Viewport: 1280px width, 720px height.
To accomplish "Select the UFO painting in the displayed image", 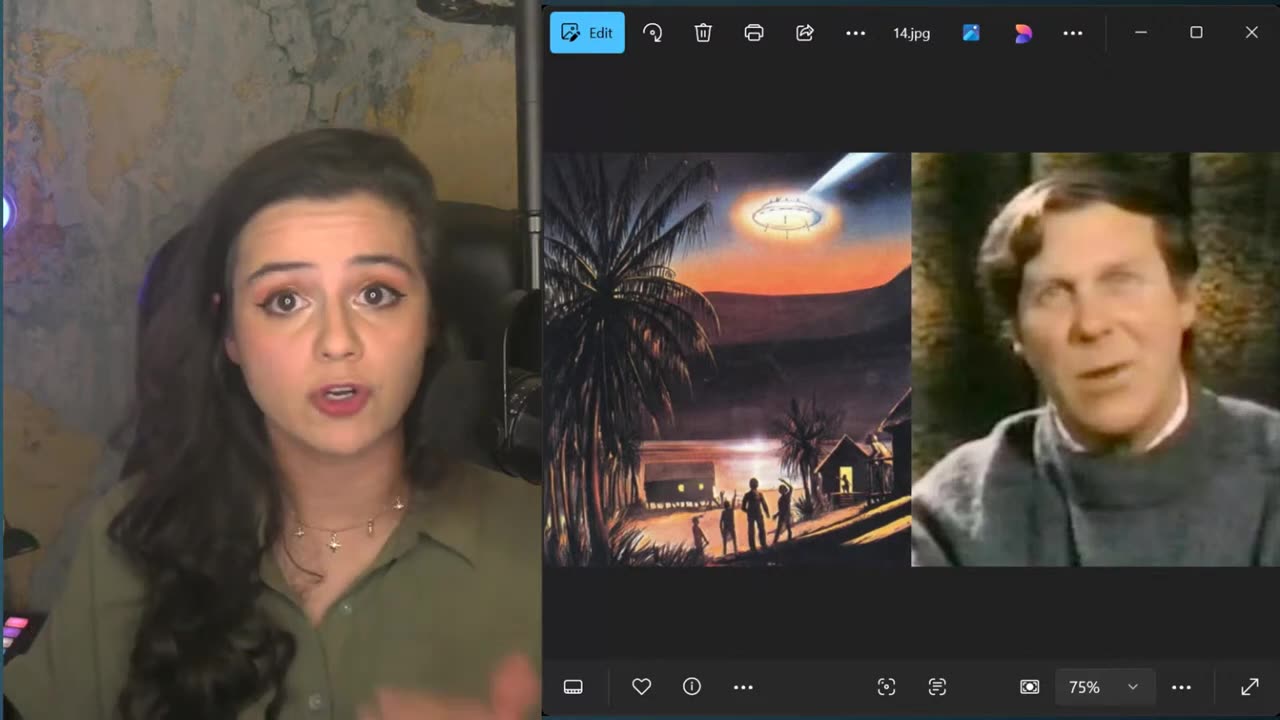I will click(727, 360).
